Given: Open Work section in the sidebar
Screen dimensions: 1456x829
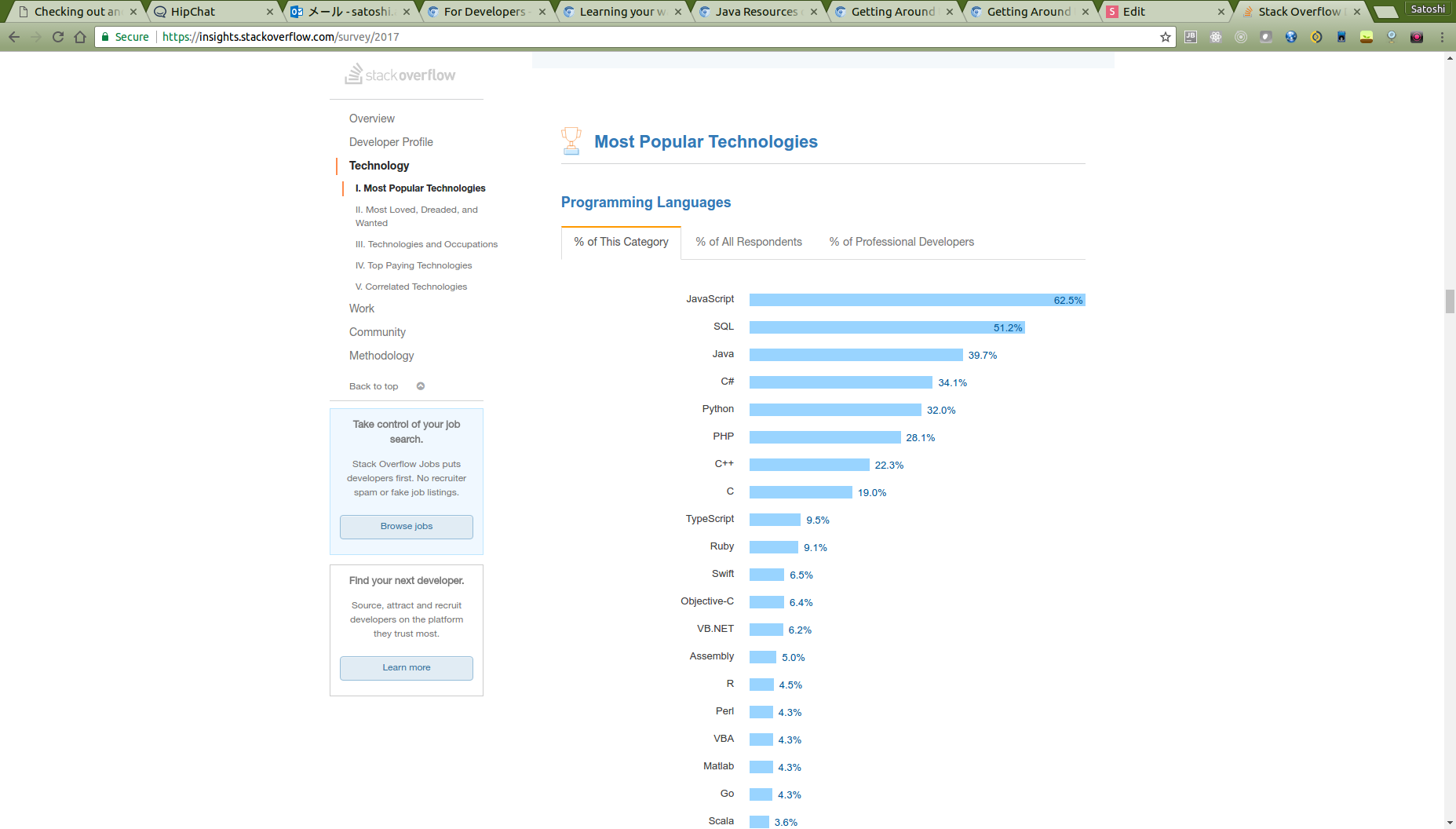Looking at the screenshot, I should pos(362,309).
